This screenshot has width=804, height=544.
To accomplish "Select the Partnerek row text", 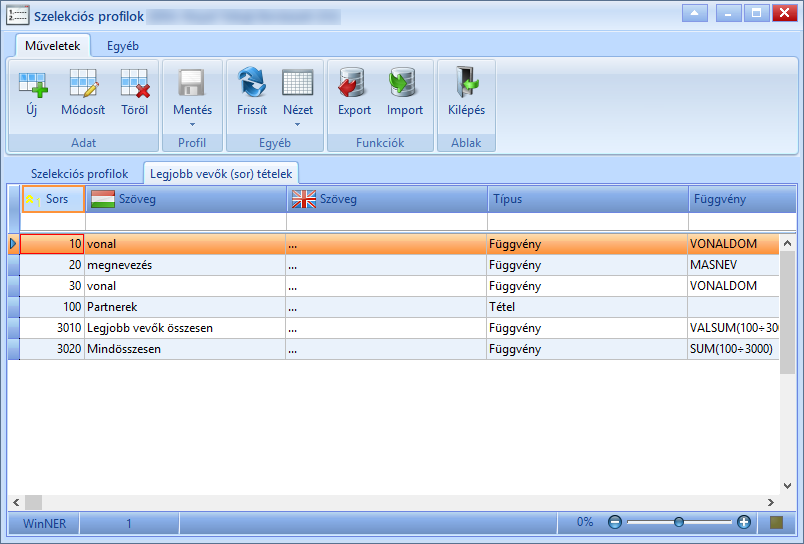I will [112, 307].
